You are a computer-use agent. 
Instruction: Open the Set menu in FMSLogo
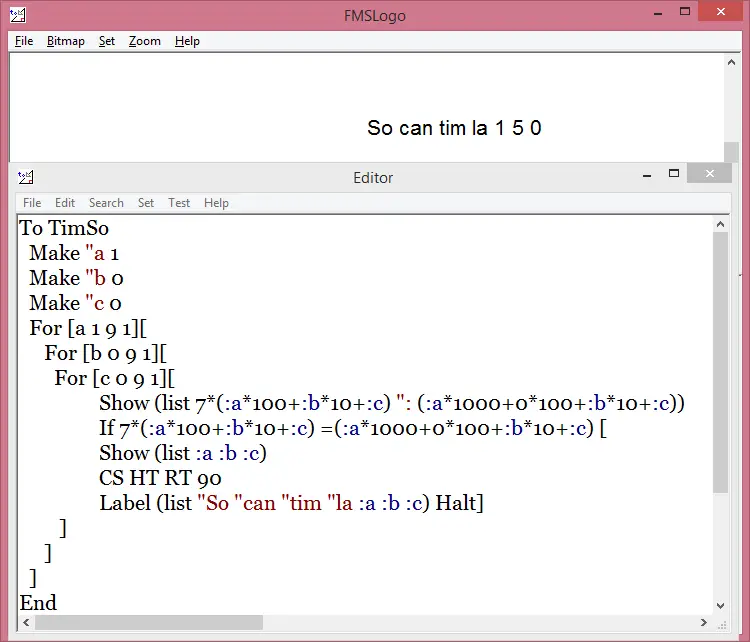click(x=107, y=41)
